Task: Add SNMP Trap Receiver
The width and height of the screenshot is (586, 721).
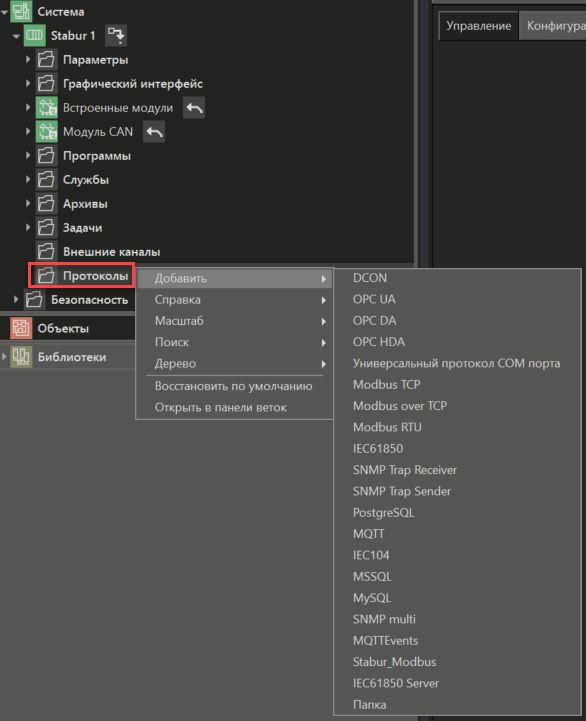Action: [x=457, y=470]
